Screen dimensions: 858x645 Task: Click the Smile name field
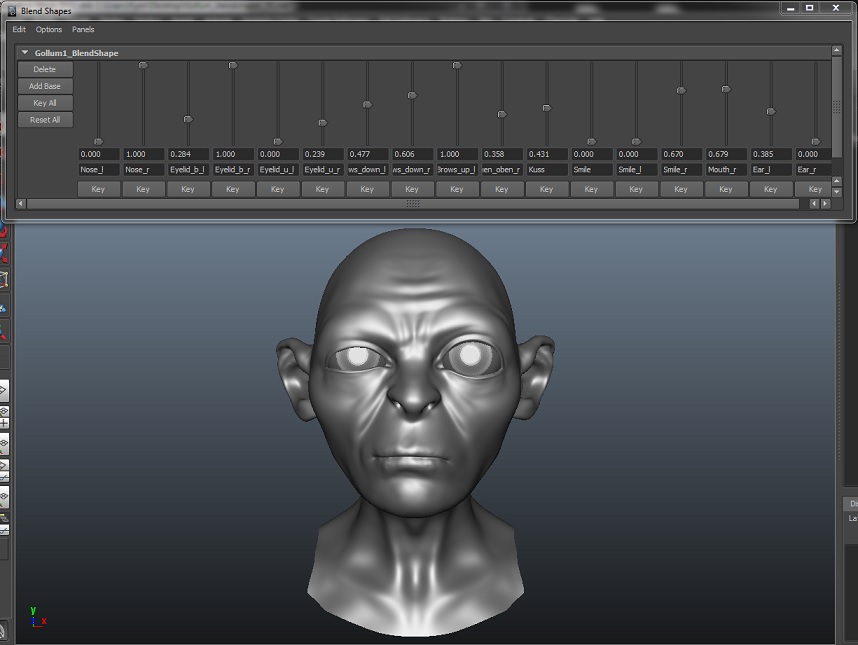[593, 170]
